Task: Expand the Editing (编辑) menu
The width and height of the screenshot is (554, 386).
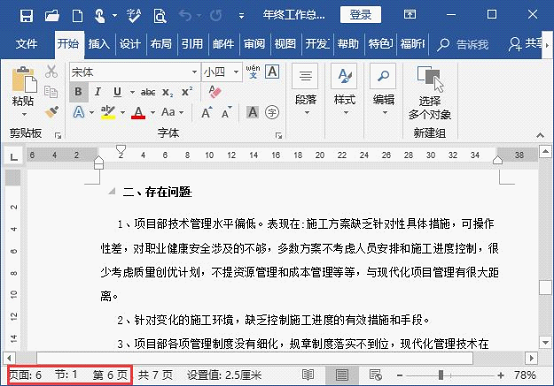Action: [x=383, y=90]
